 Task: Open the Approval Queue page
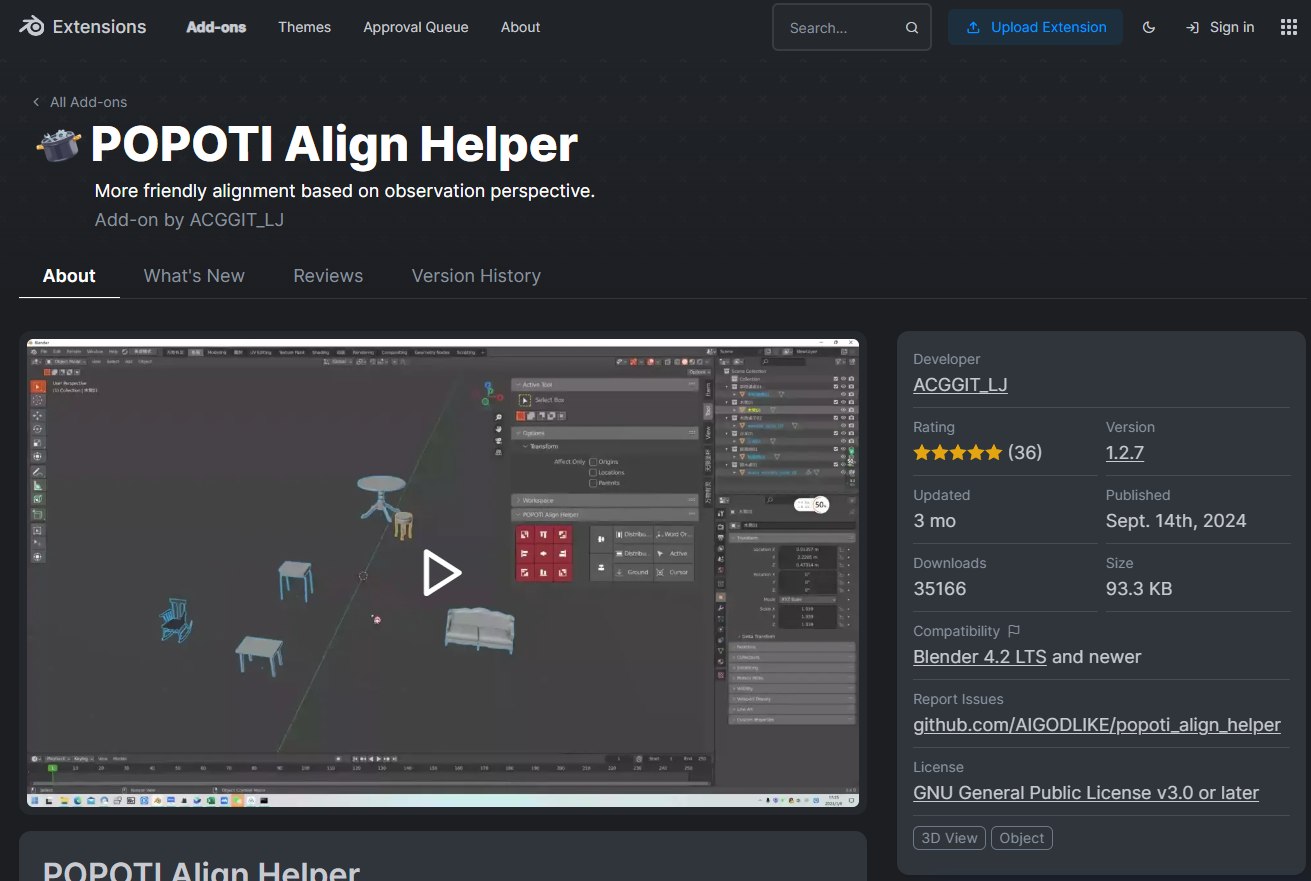pyautogui.click(x=416, y=27)
